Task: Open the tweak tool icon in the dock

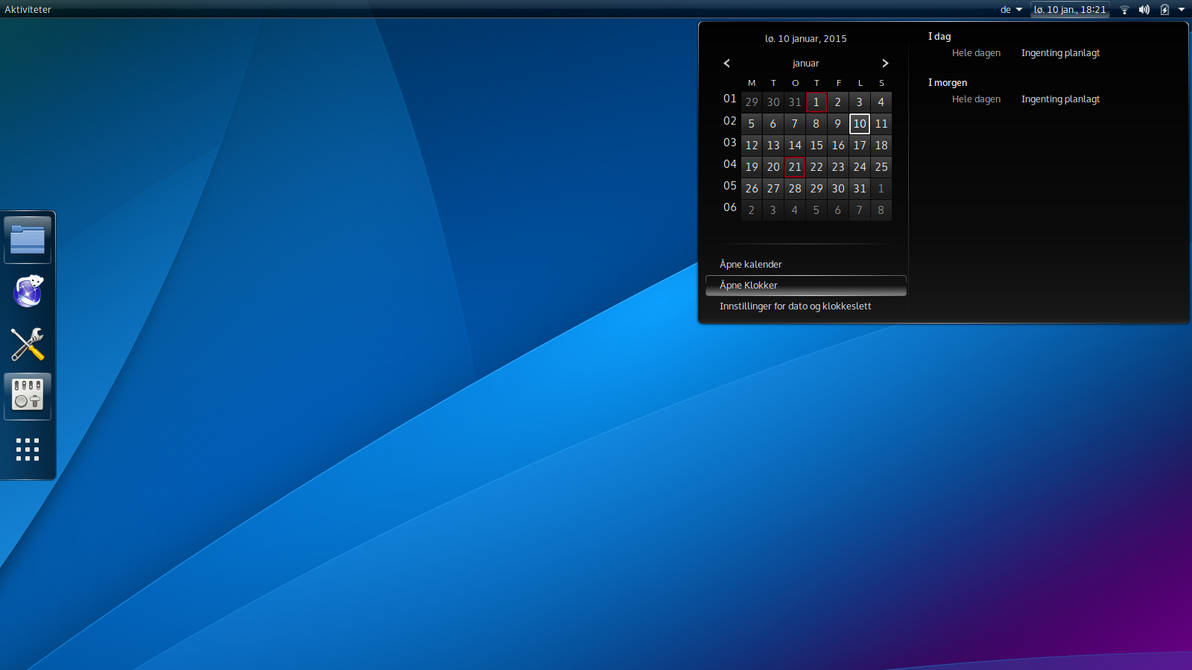Action: click(x=27, y=395)
